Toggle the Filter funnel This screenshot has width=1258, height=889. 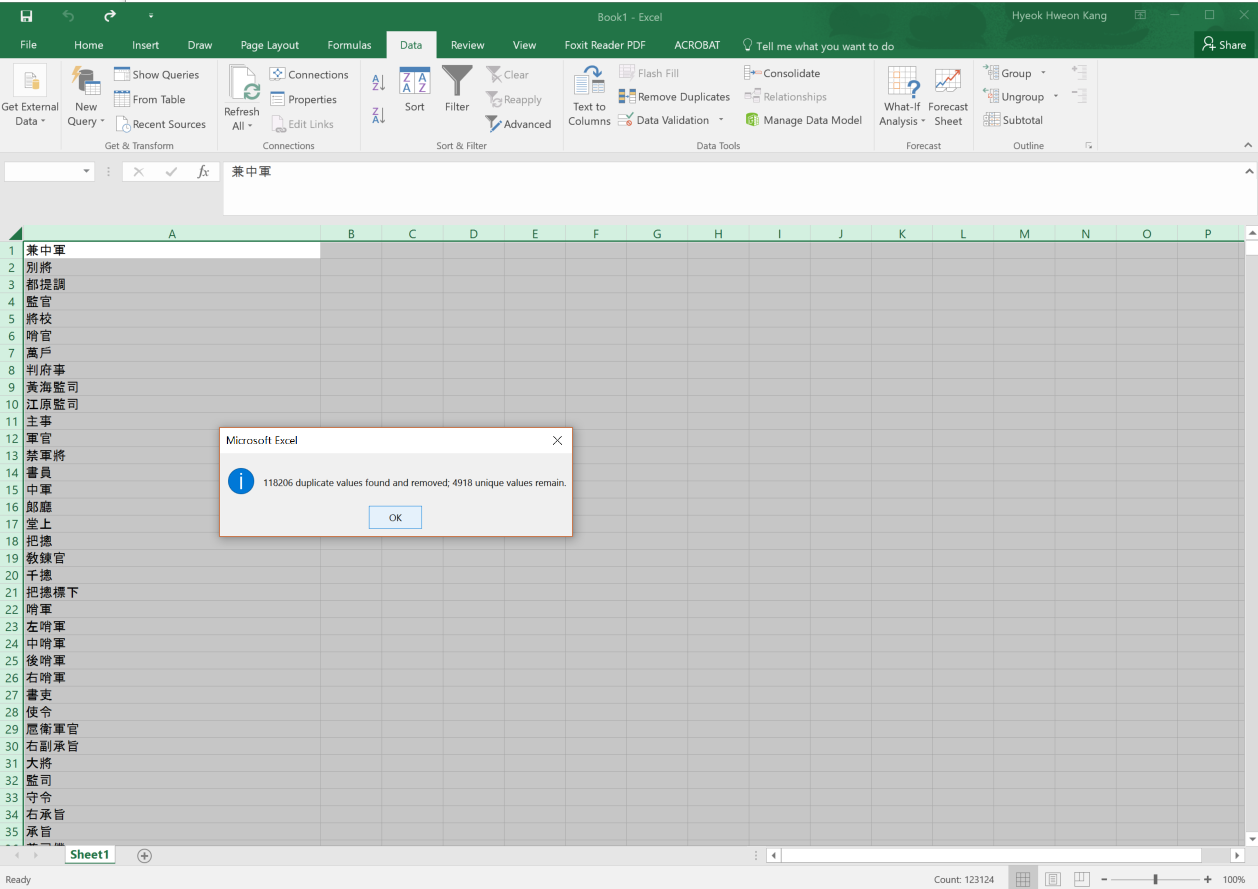[x=457, y=90]
